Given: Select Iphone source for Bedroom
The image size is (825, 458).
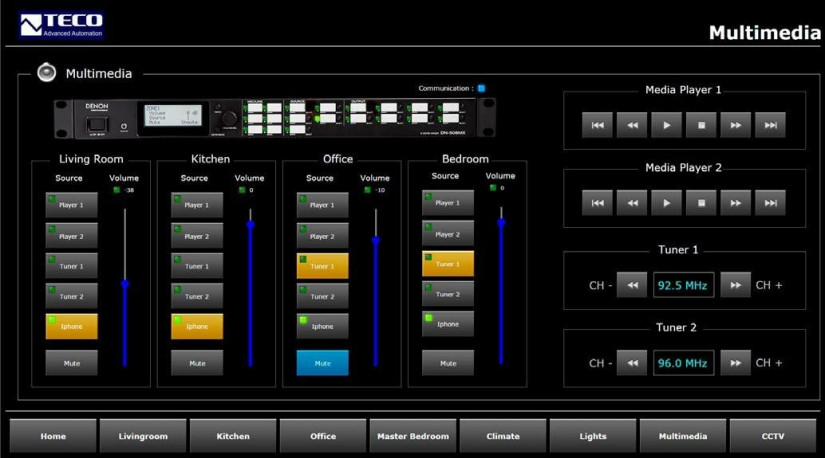Looking at the screenshot, I should (x=447, y=324).
